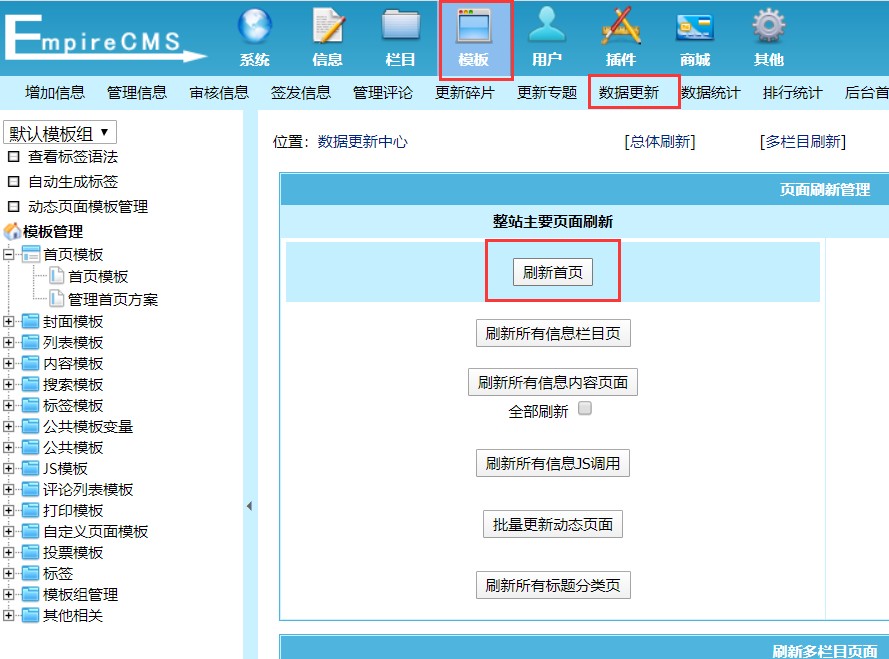
Task: Open the 更新专题 menu item
Action: [547, 92]
